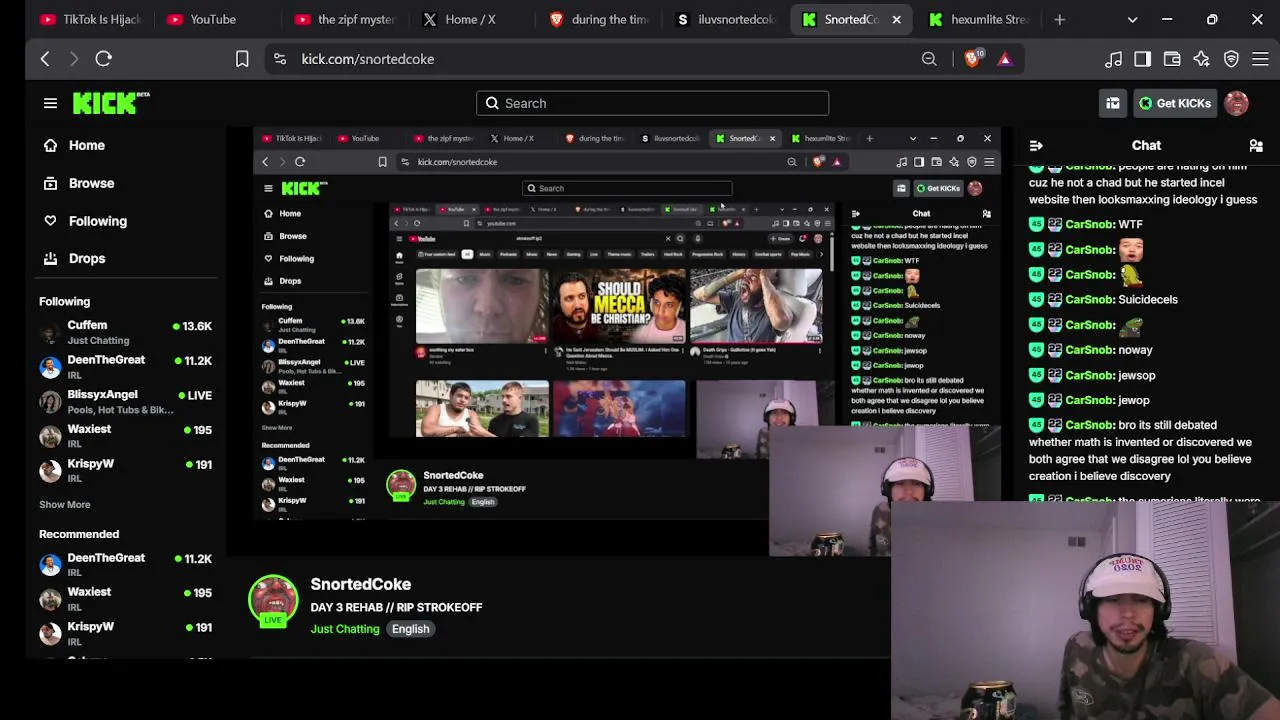
Task: Open a new browser tab
Action: [1060, 19]
